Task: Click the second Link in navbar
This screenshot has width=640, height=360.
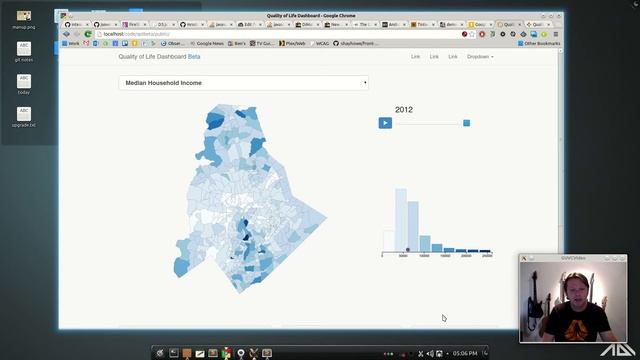Action: point(434,57)
